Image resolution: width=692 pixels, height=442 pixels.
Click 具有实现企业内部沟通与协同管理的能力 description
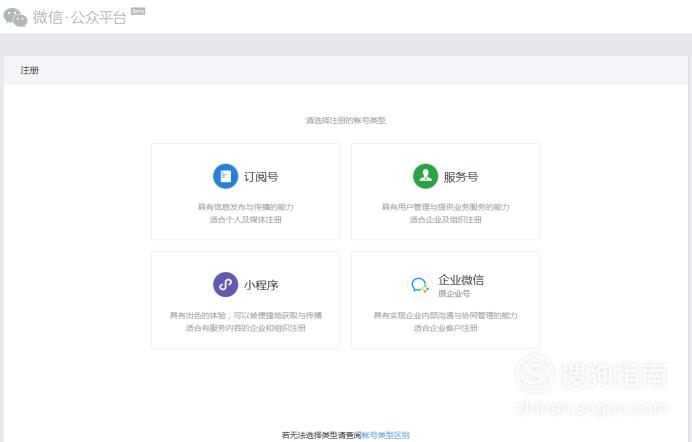(445, 315)
